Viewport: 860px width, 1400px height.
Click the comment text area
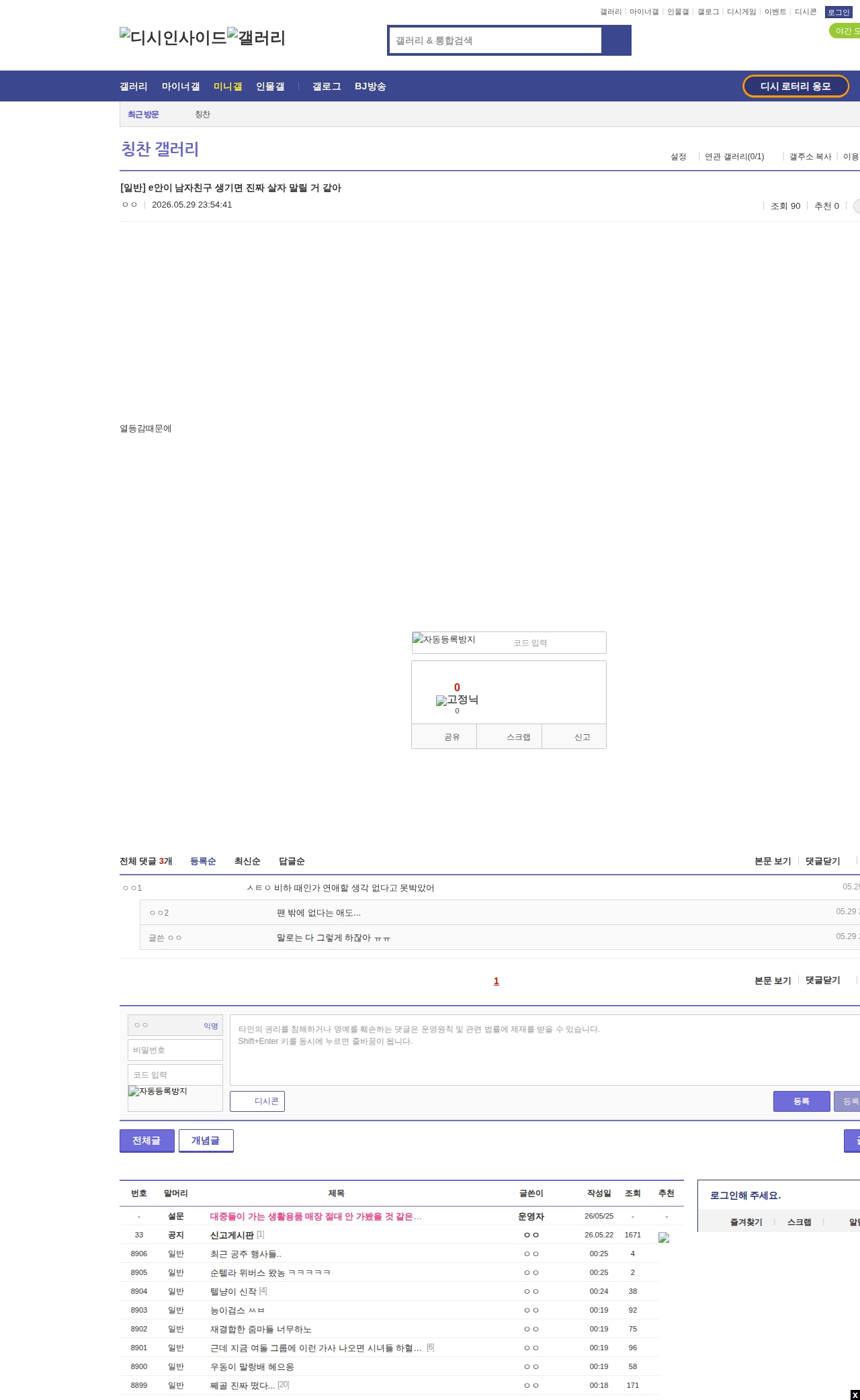pos(545,1050)
